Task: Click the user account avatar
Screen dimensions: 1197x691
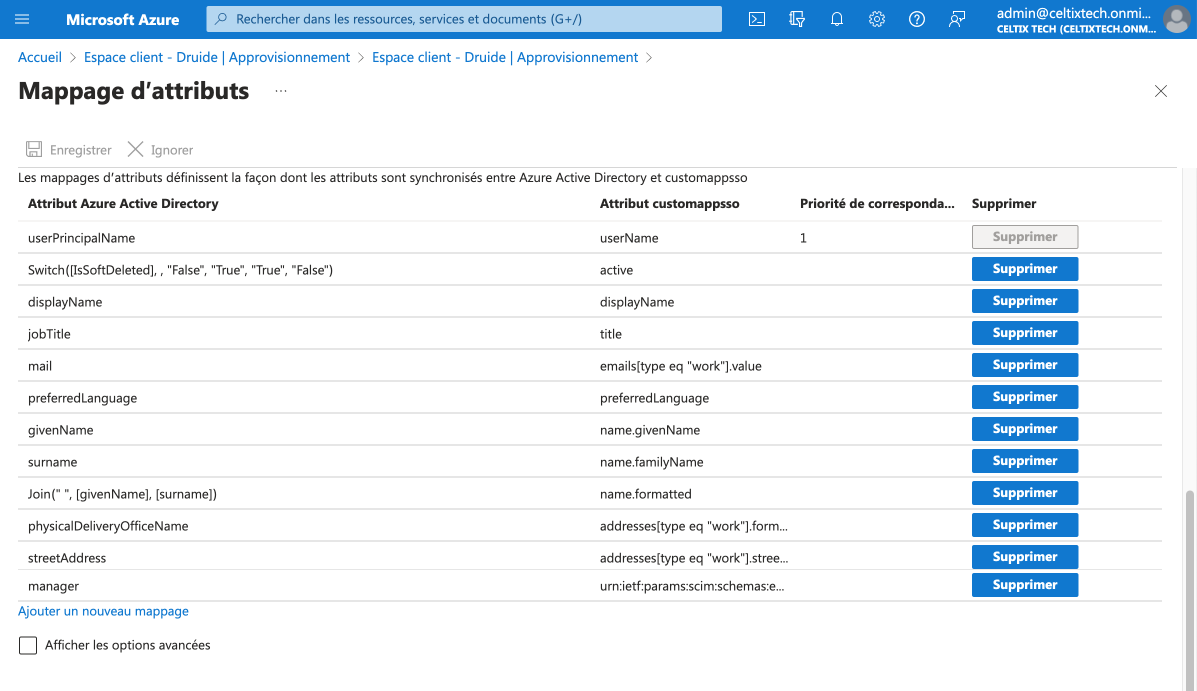Action: tap(1176, 20)
